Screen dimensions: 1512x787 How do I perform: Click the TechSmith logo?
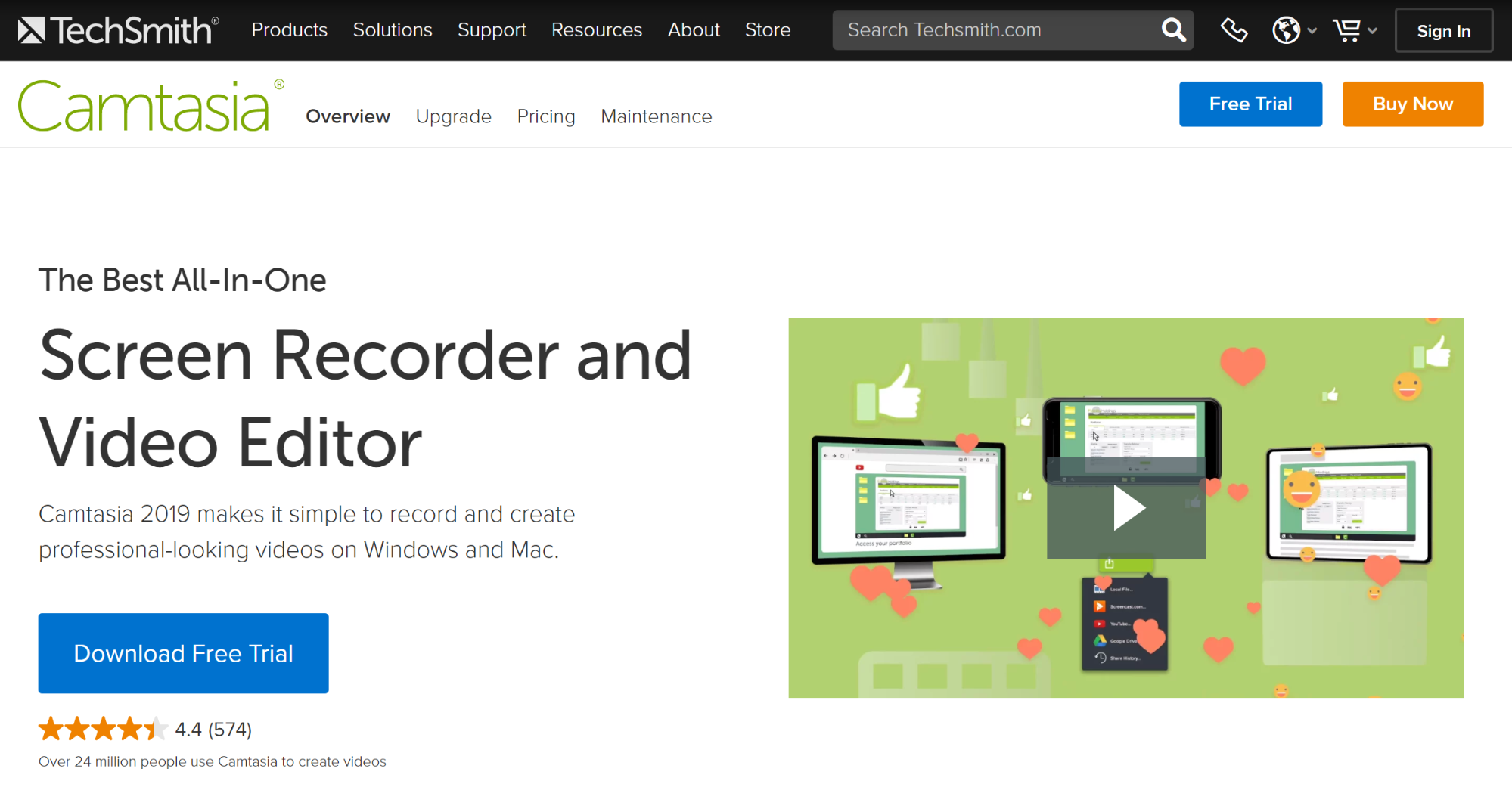point(118,30)
